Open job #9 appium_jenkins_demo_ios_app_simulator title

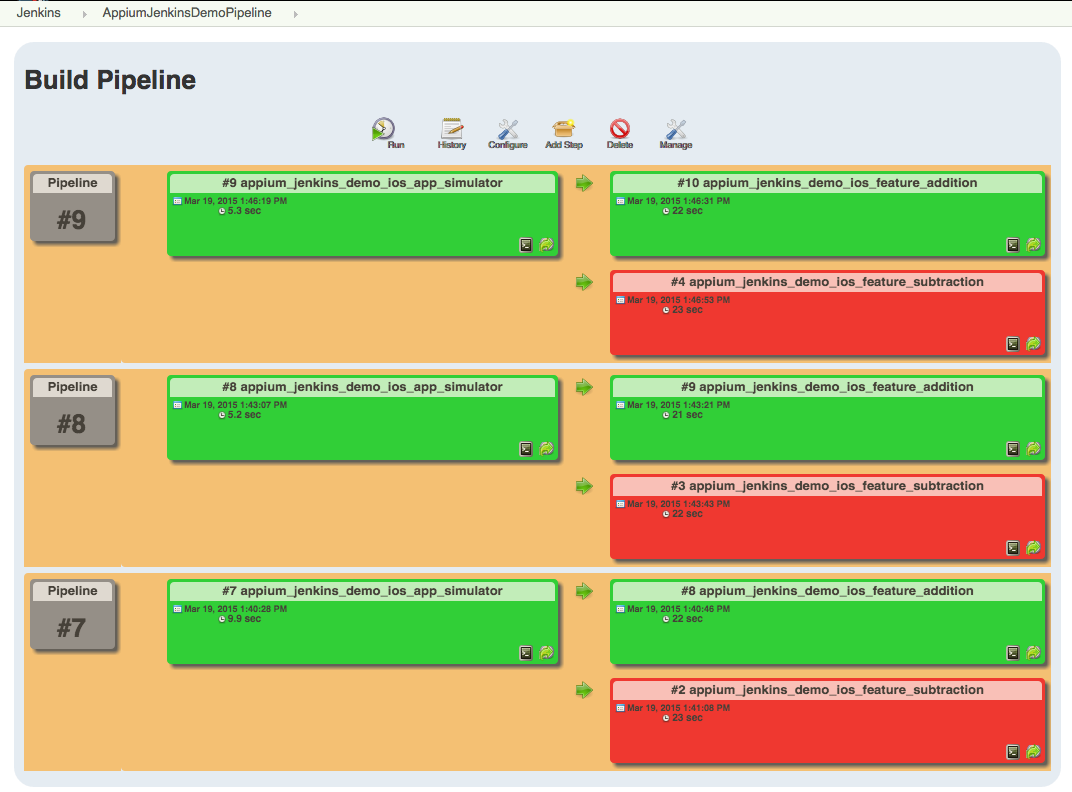click(362, 183)
